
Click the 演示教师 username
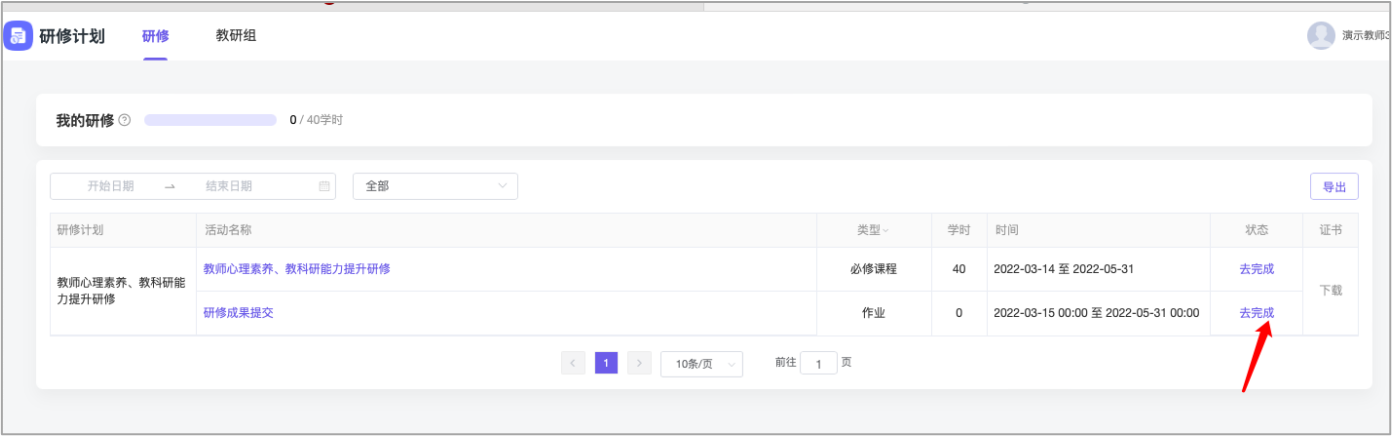tap(1366, 35)
